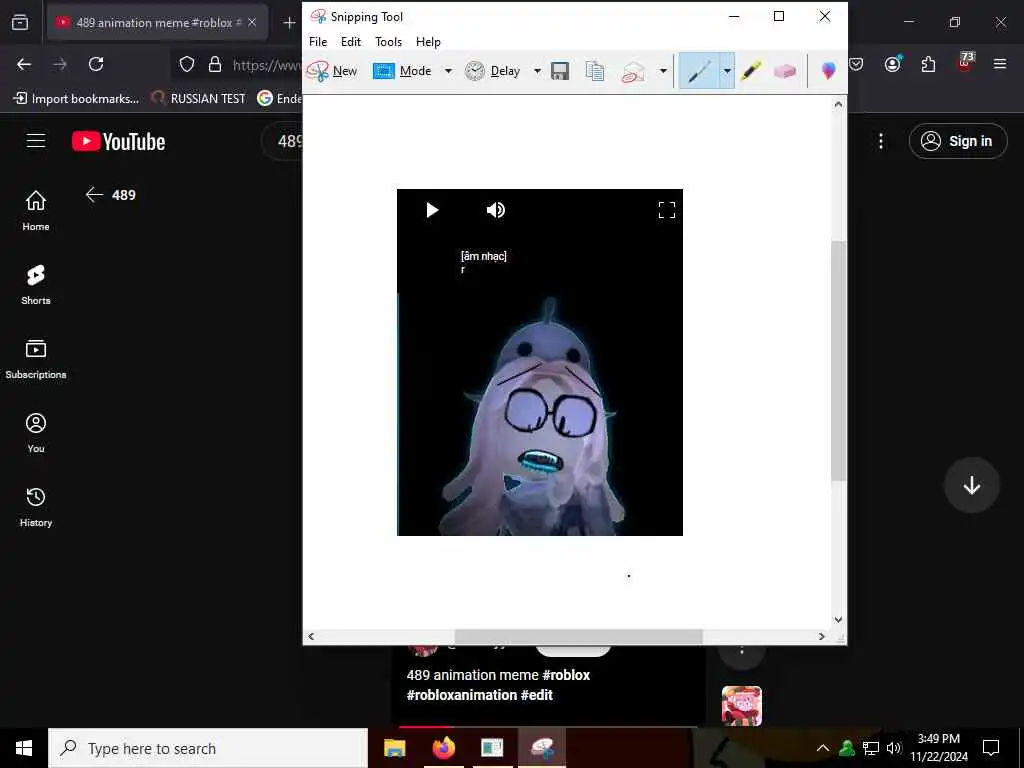Select the Pen tool
The image size is (1024, 768).
click(699, 71)
